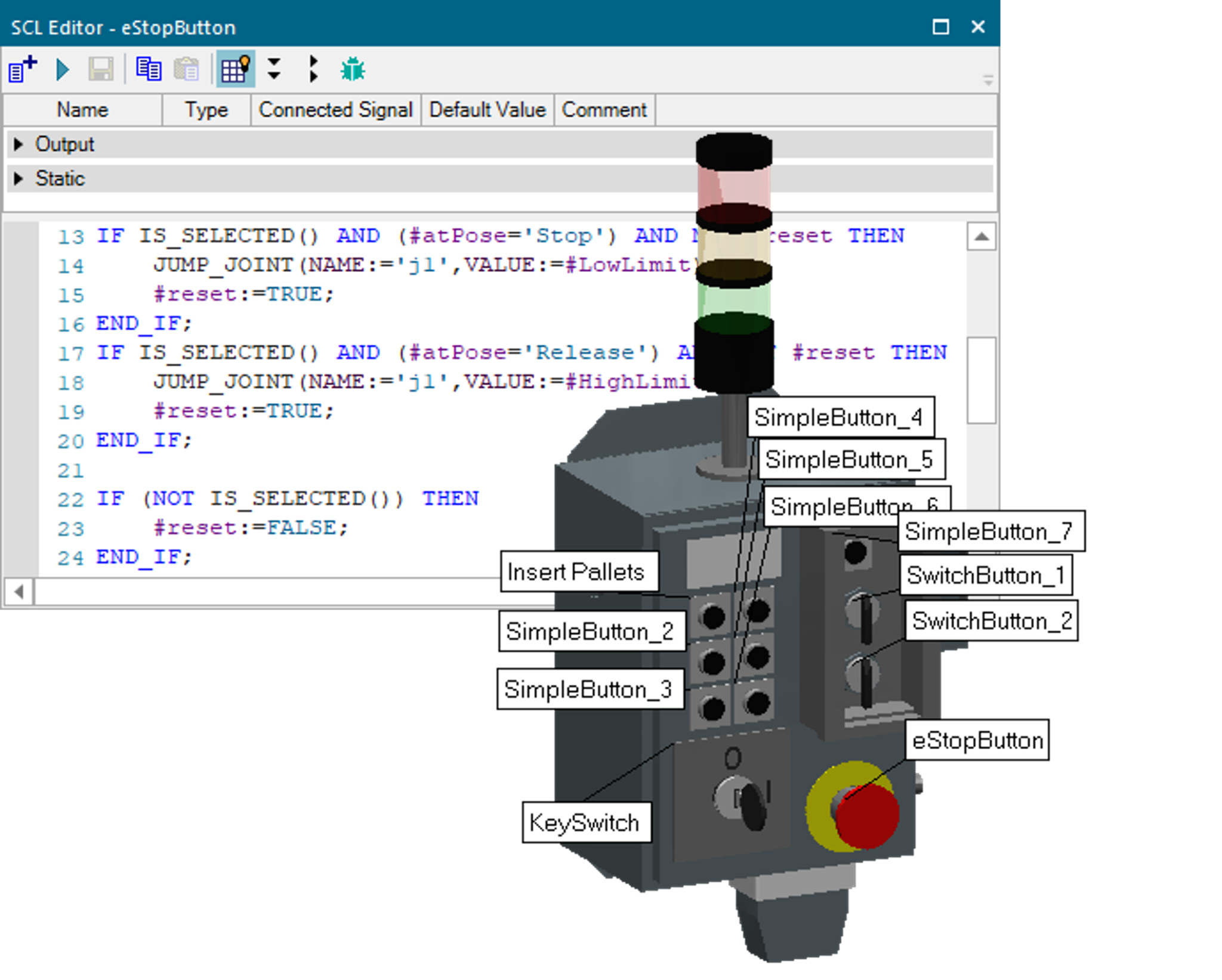The image size is (1222, 980).
Task: Sort by the Type column header
Action: (x=206, y=109)
